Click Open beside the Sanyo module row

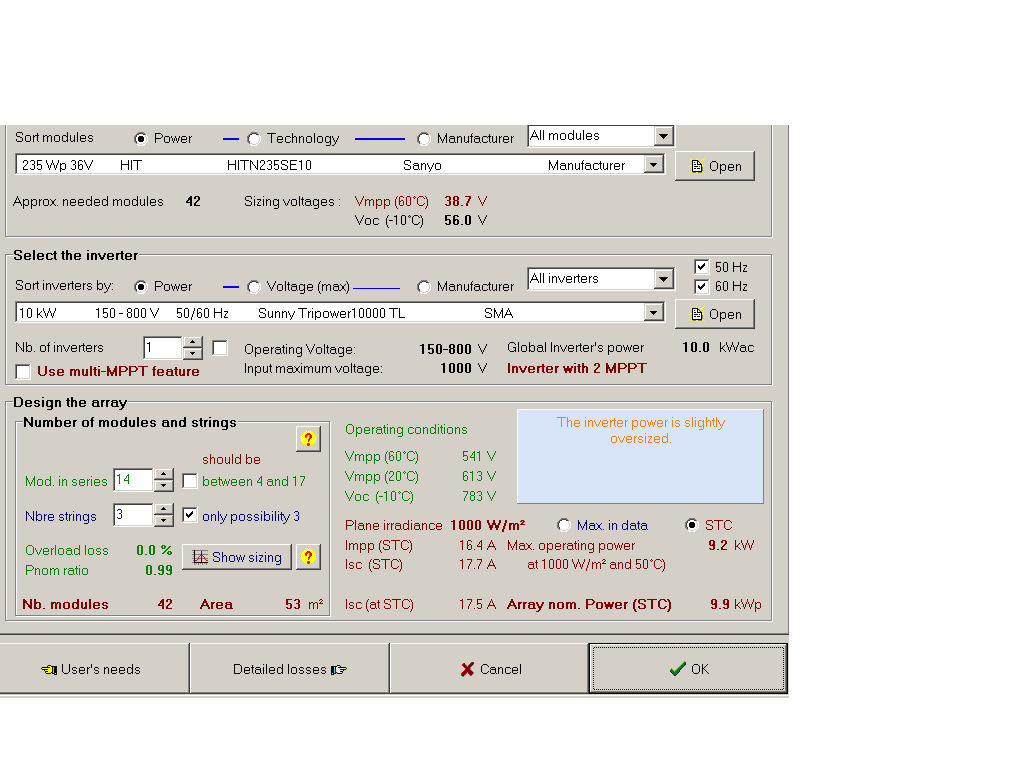715,166
